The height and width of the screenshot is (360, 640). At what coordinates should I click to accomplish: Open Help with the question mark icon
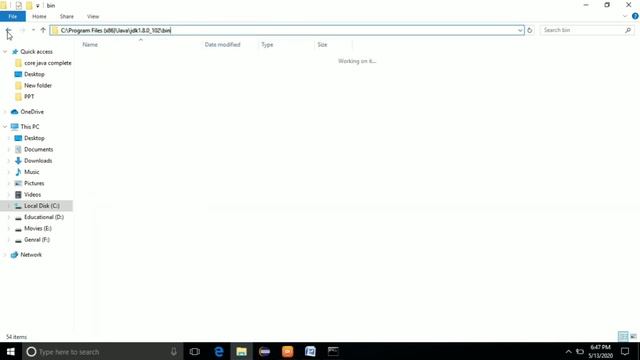(x=635, y=16)
